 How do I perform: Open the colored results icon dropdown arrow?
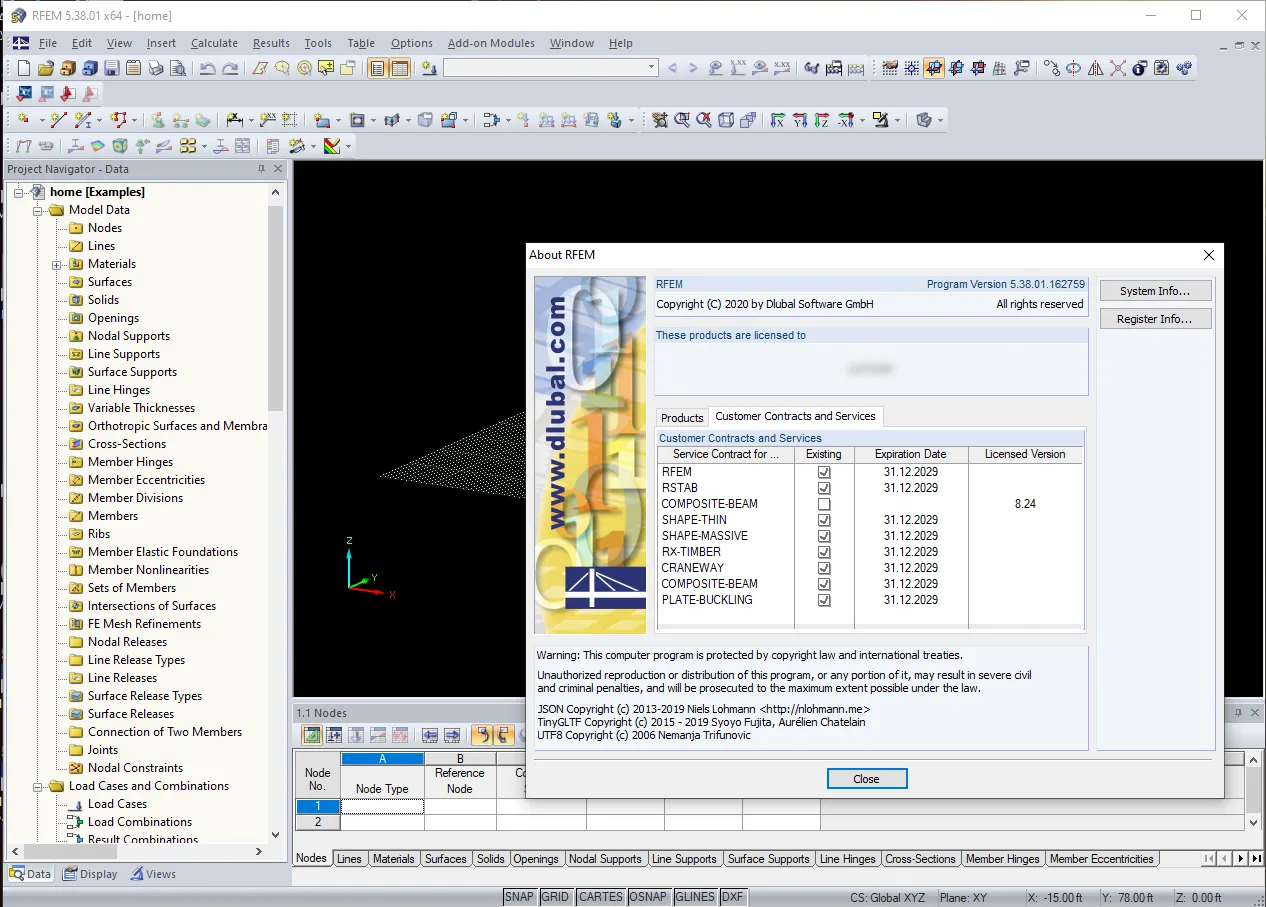tap(349, 146)
